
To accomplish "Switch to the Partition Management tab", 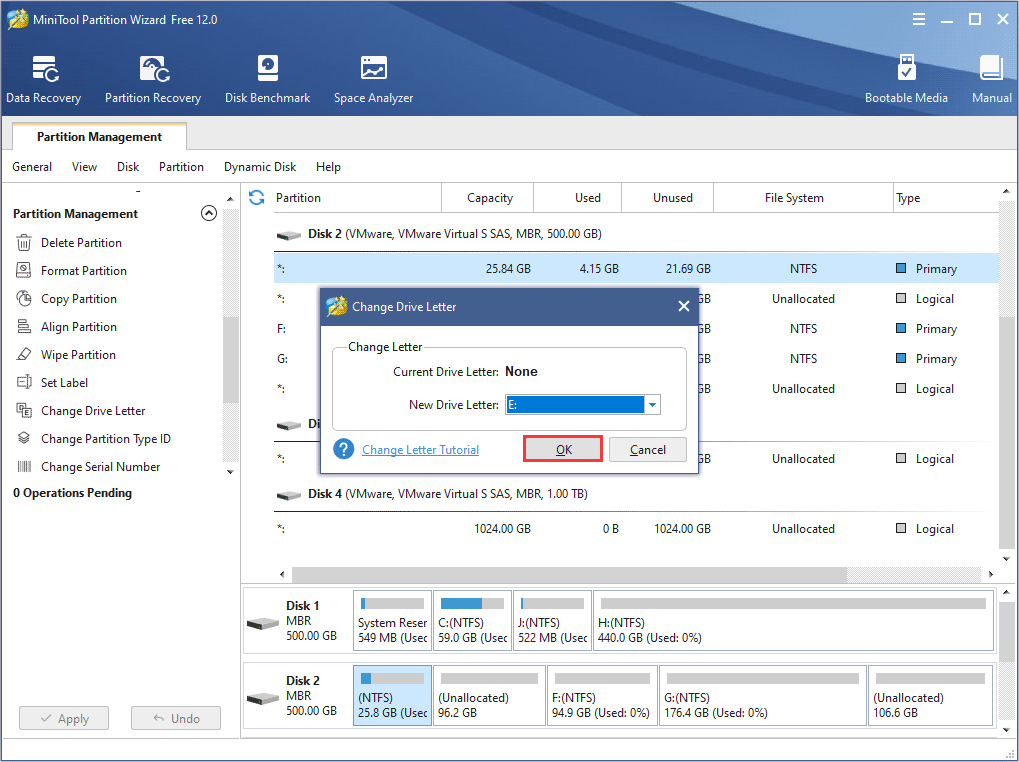I will tap(99, 136).
